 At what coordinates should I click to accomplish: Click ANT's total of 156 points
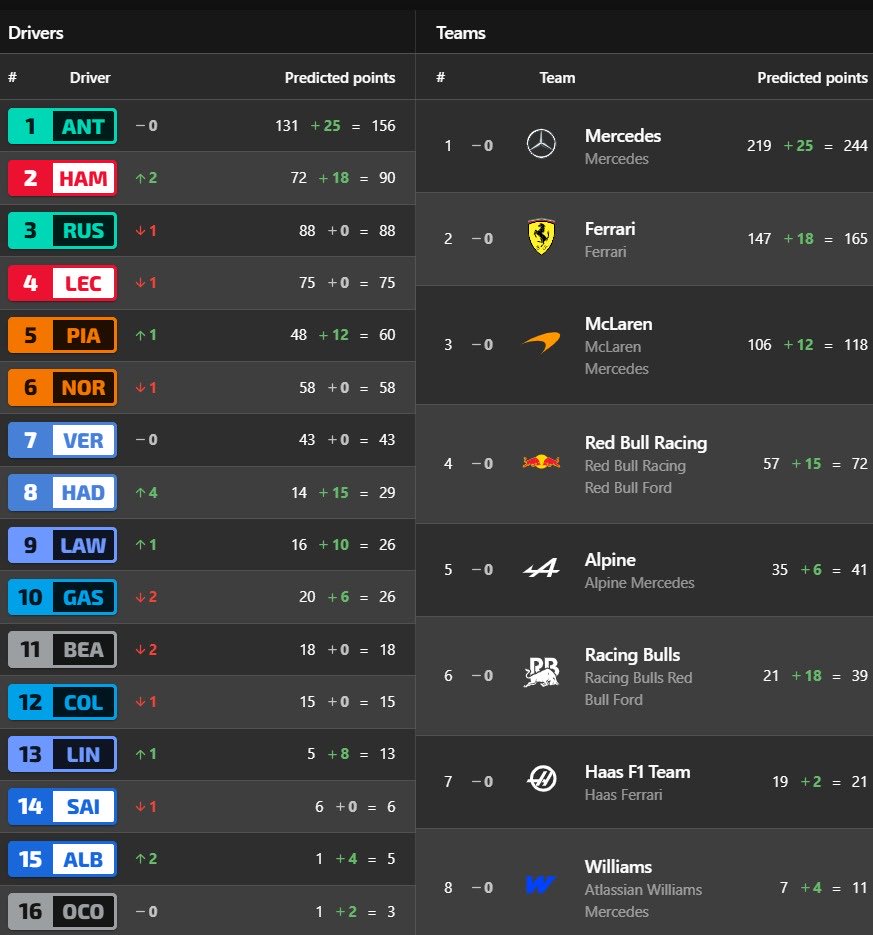tap(383, 126)
